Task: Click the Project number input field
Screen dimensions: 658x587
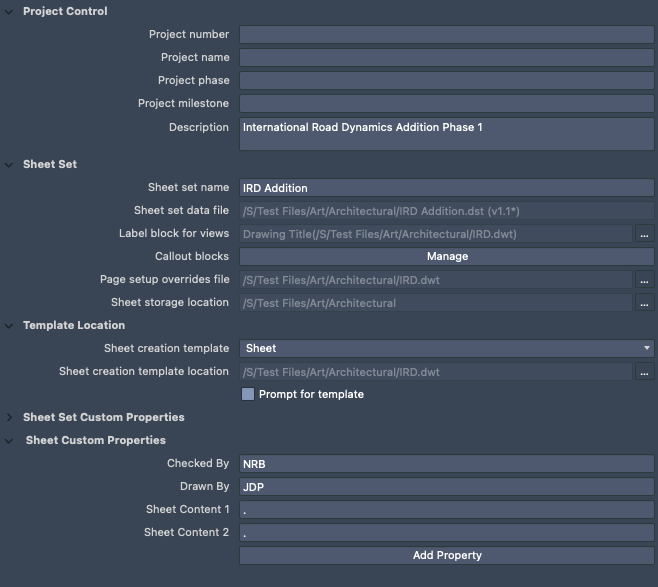Action: point(446,35)
